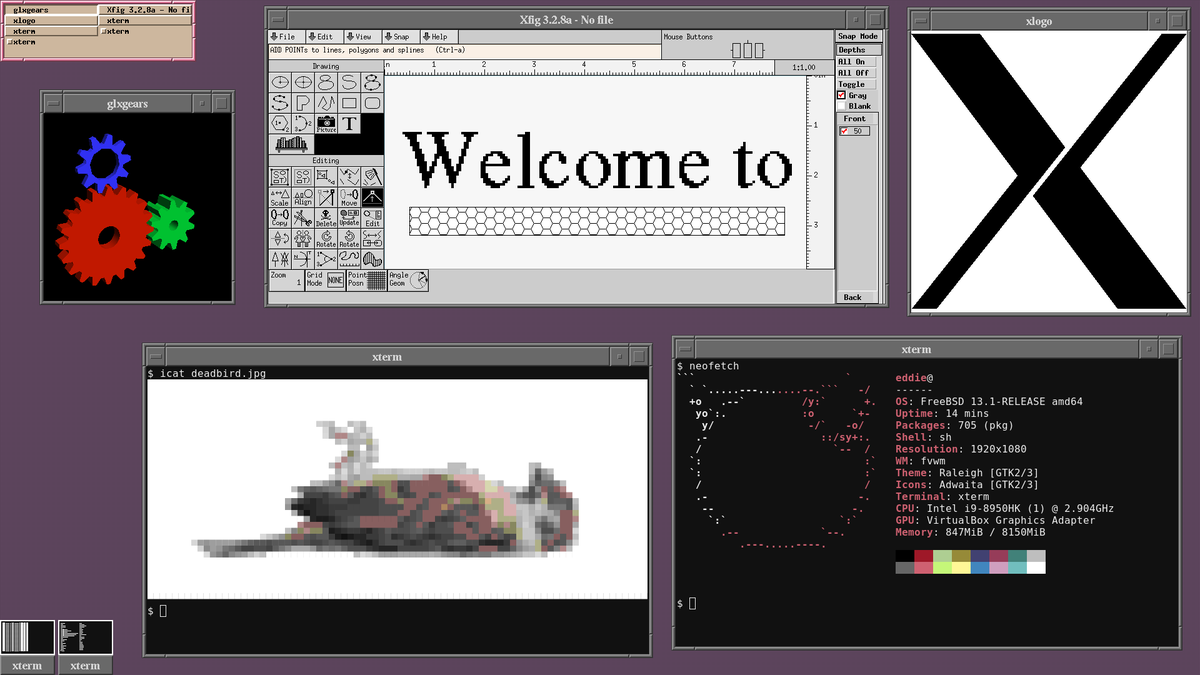Click the Memory: 847MiB / 8150MiB line
1200x675 pixels.
[971, 532]
